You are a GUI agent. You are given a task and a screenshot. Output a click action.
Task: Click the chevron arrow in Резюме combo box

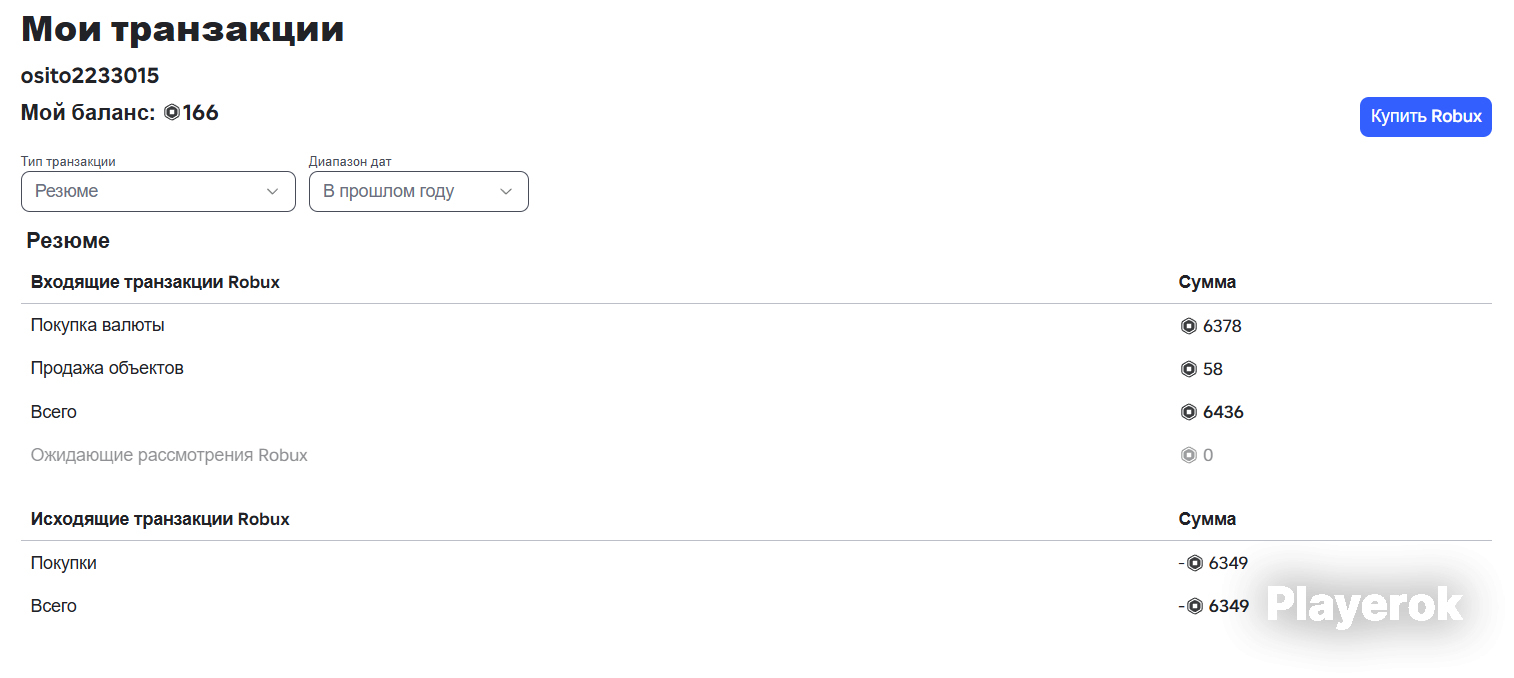tap(272, 192)
